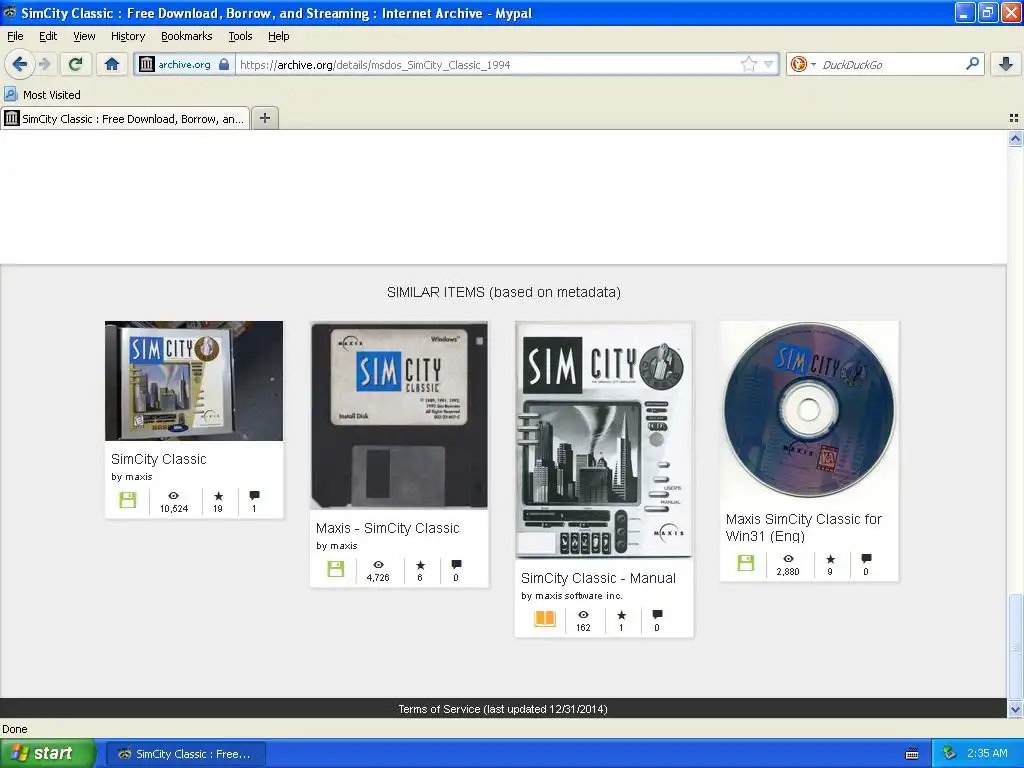The height and width of the screenshot is (768, 1024).
Task: Select the SimCity Classic browser tab
Action: coord(125,118)
